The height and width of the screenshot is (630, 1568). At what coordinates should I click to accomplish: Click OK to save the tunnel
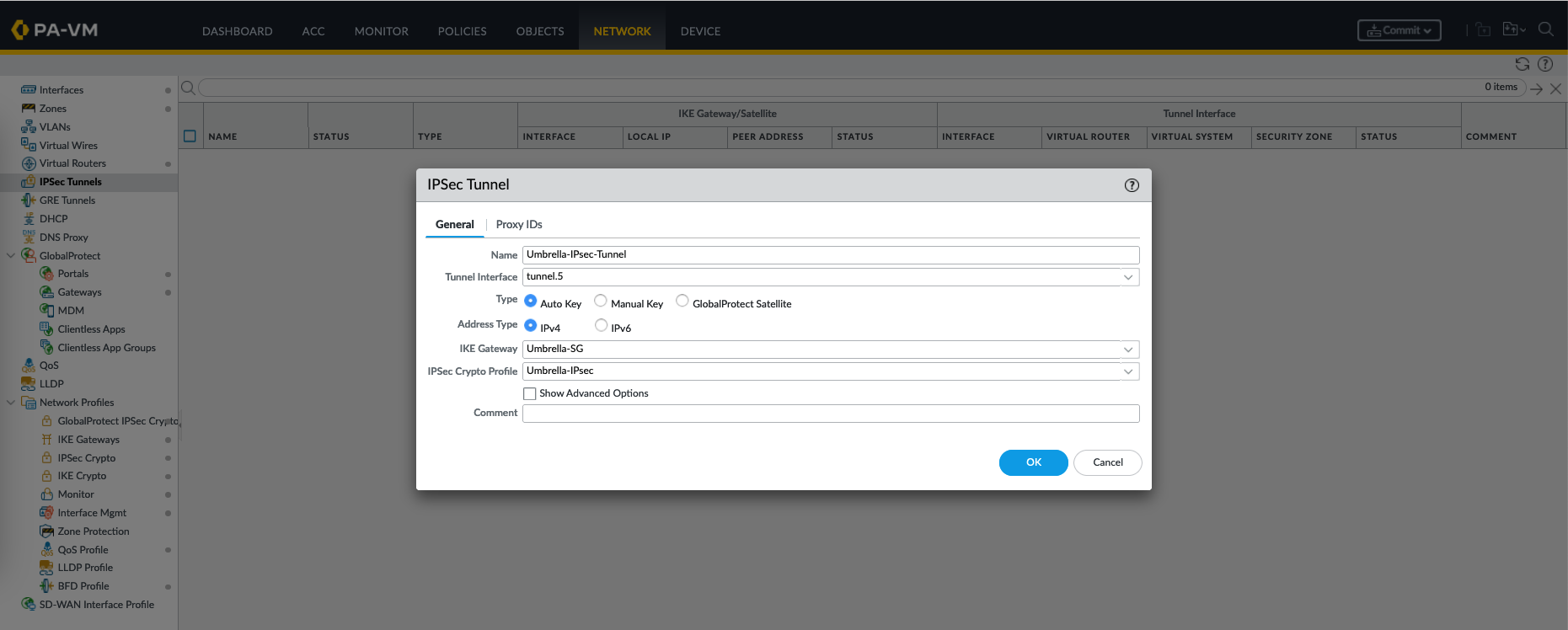click(1033, 462)
